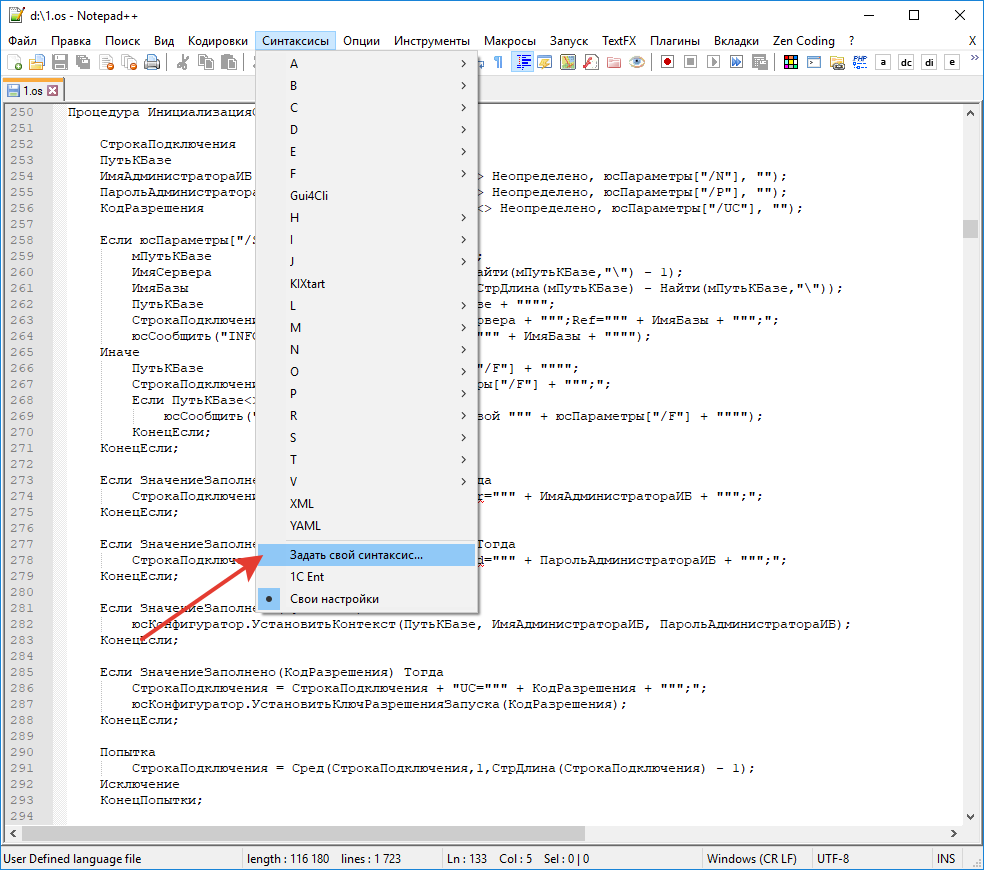Toggle the Show All Characters pilcrow icon
The height and width of the screenshot is (870, 984).
point(497,62)
